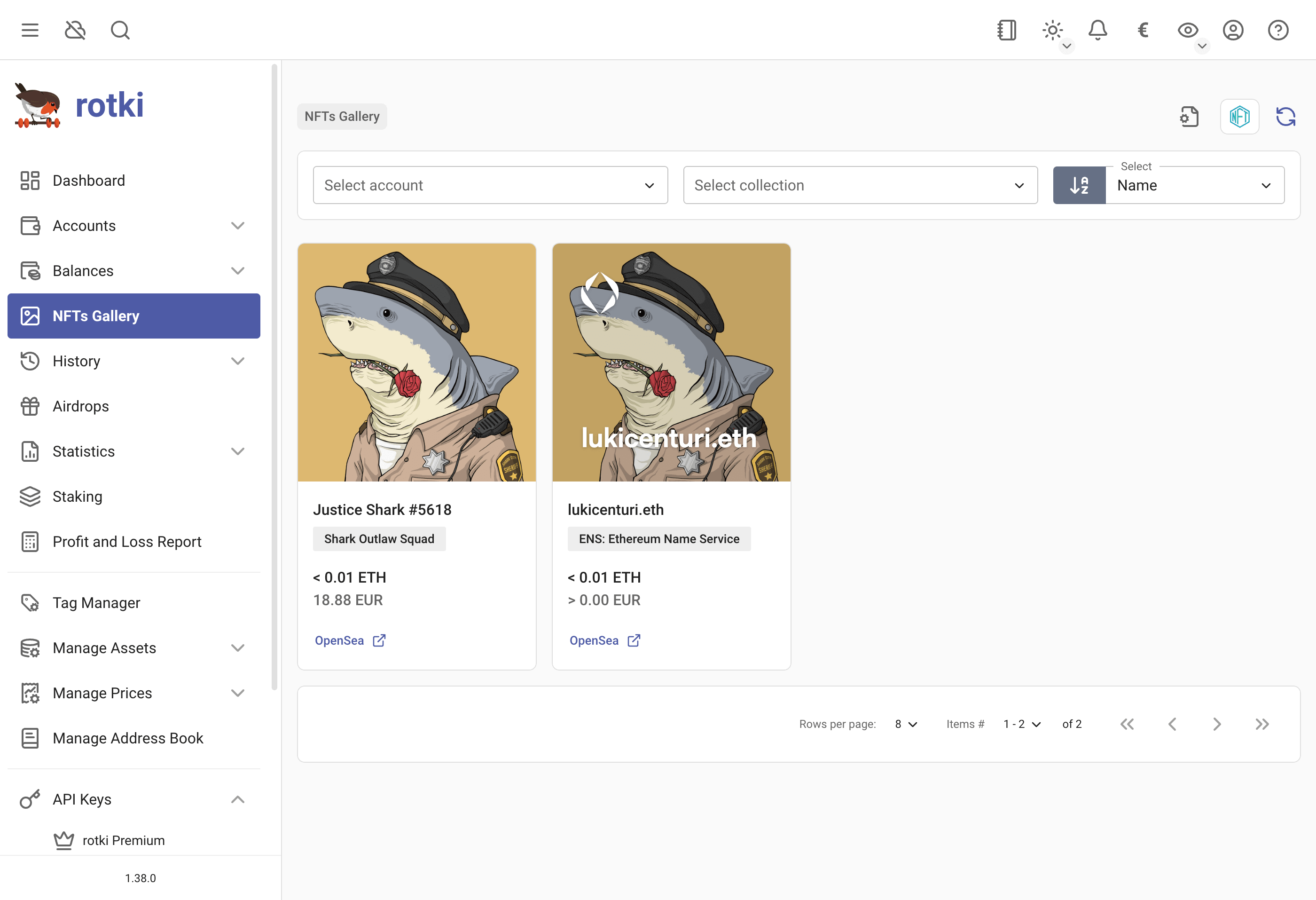Viewport: 1316px width, 900px height.
Task: Click the 18.88 EUR price value
Action: tap(348, 600)
